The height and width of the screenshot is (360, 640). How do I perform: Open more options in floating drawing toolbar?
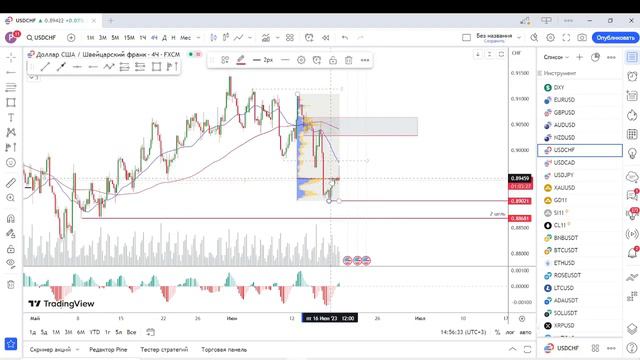pos(365,60)
